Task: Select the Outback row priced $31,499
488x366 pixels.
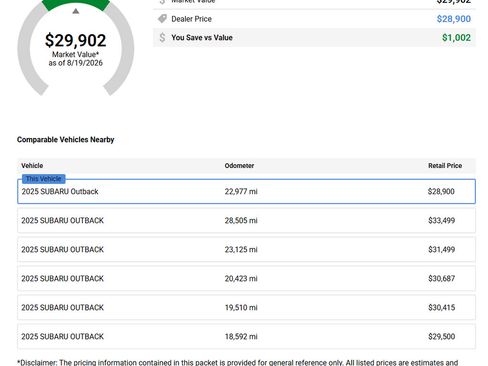Action: pos(246,250)
